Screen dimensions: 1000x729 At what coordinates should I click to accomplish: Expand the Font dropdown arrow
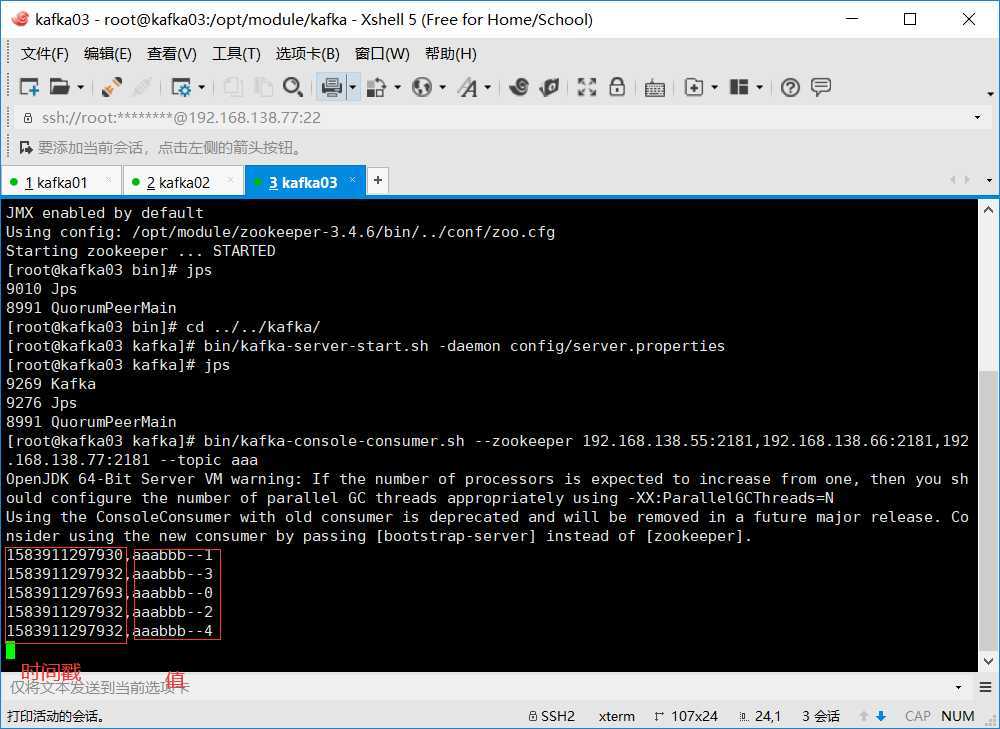[488, 87]
